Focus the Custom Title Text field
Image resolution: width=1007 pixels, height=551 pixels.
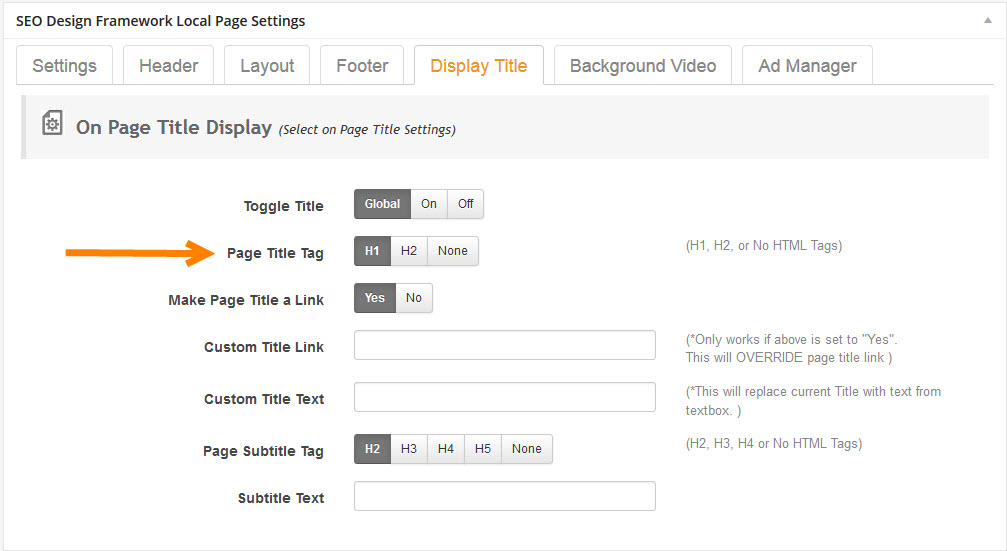[x=505, y=397]
